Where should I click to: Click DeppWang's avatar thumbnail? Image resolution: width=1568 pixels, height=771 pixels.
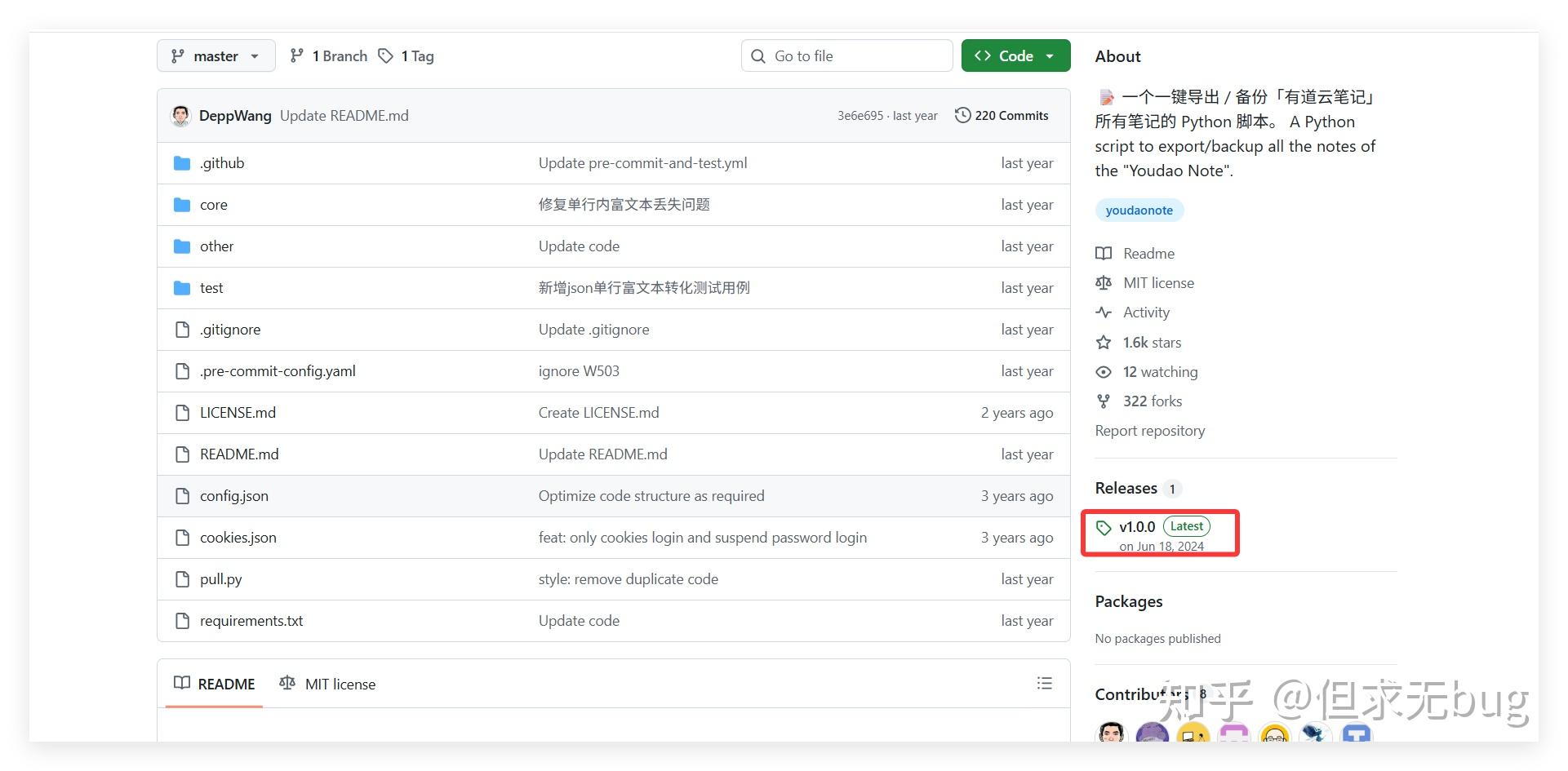[181, 115]
